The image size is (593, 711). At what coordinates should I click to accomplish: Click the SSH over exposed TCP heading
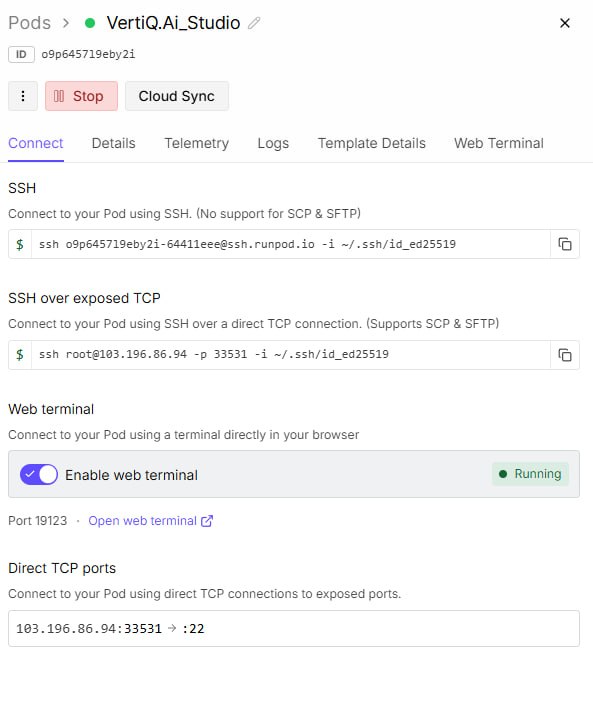point(84,298)
